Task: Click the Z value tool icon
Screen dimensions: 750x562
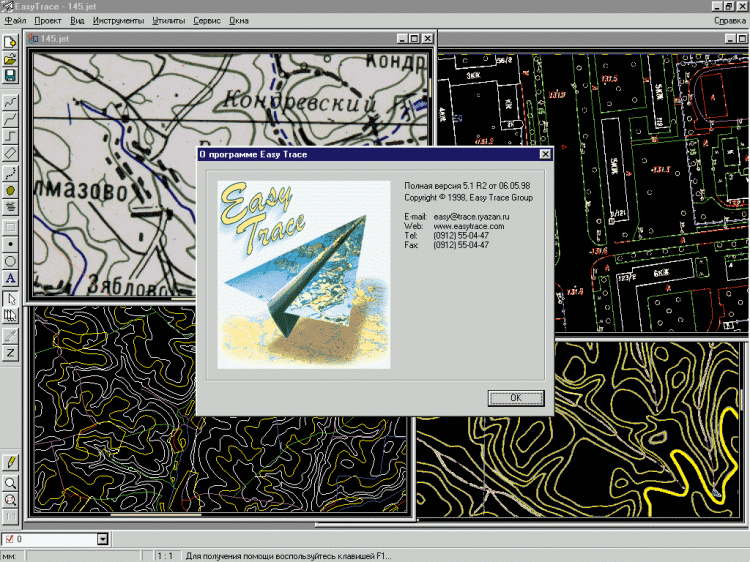Action: click(10, 353)
